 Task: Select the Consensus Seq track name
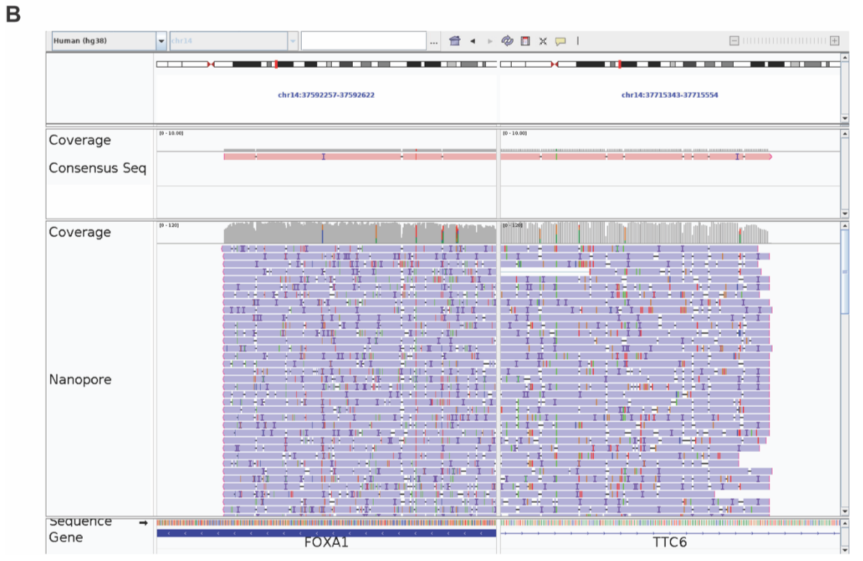coord(97,168)
